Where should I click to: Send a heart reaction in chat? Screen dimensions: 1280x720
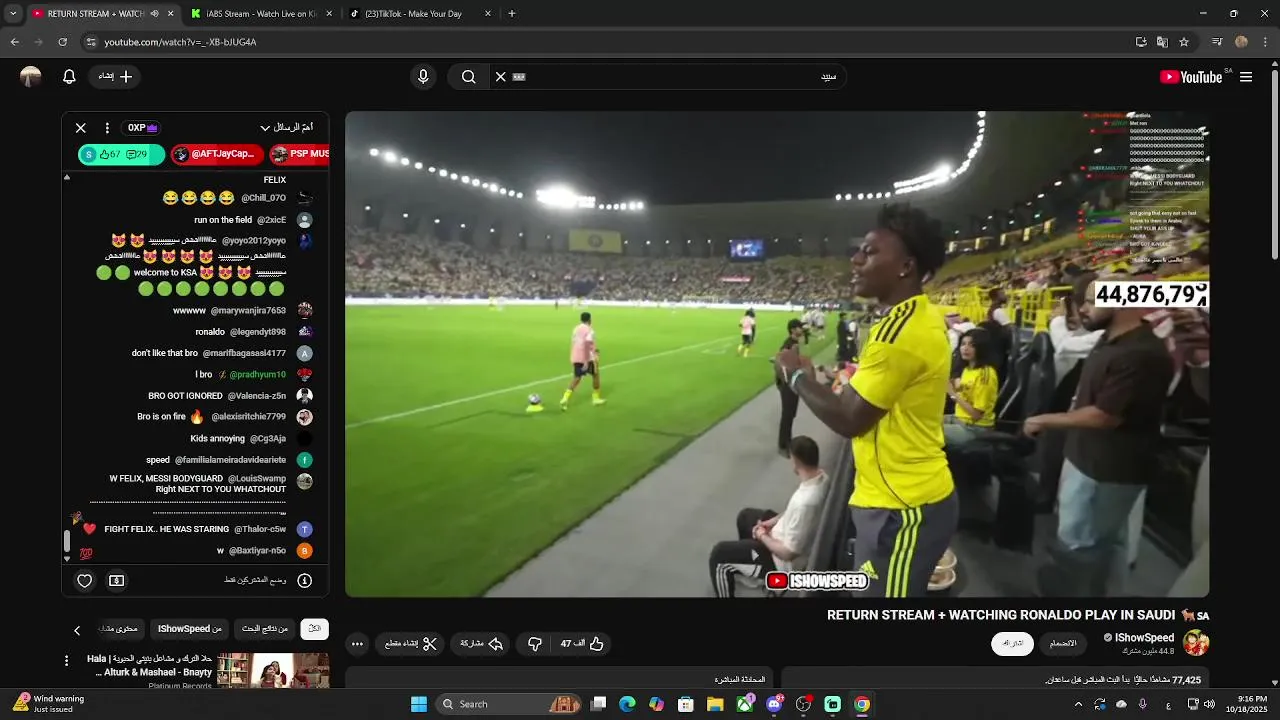[x=85, y=581]
